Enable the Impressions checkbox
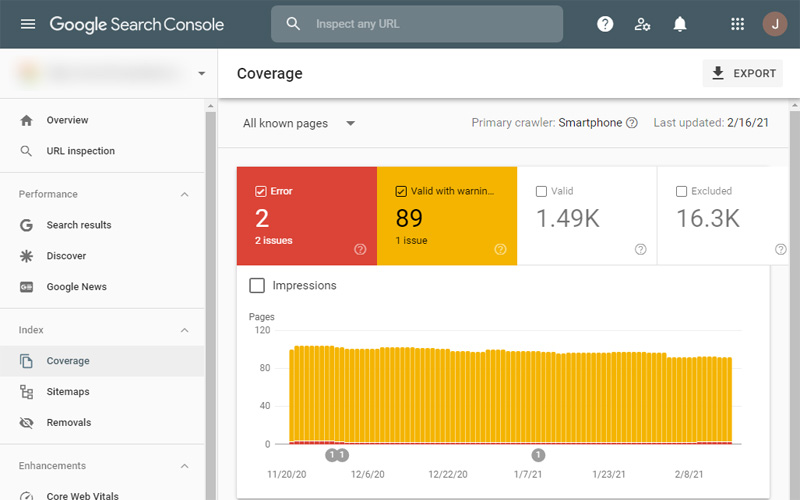 click(x=257, y=285)
